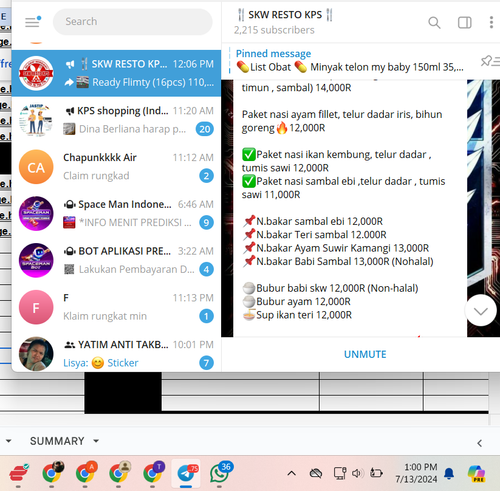This screenshot has width=500, height=491.
Task: Focus the Search chats field
Action: click(133, 22)
